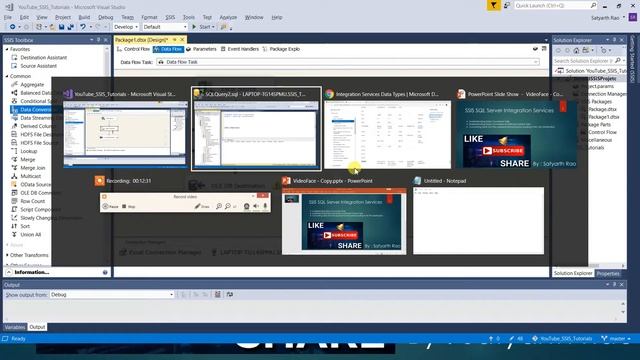Click the user account avatar icon
This screenshot has width=640, height=360.
tap(633, 17)
